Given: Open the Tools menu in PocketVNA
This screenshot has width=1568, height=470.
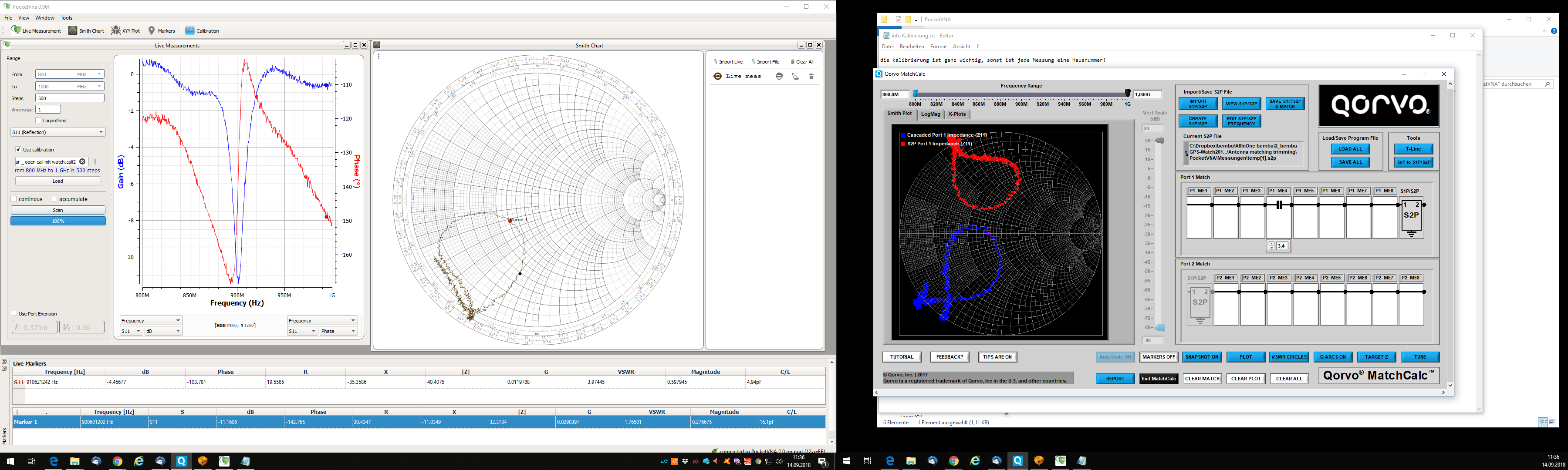Looking at the screenshot, I should 67,18.
